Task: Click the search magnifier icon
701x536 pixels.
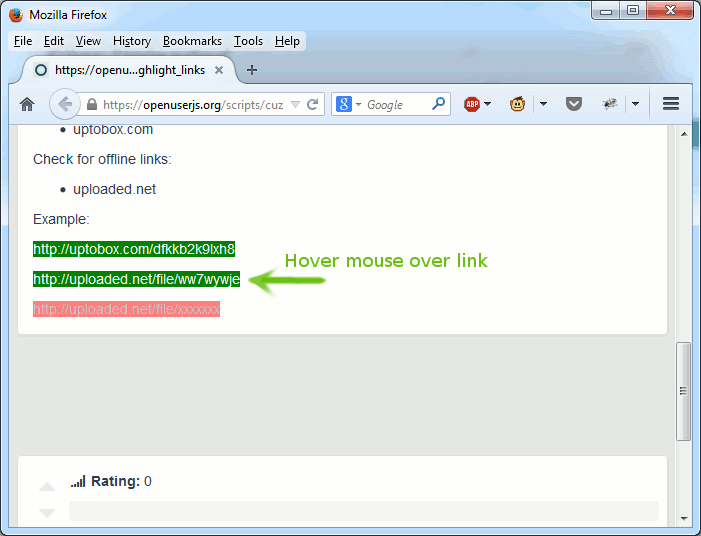Action: (x=439, y=104)
